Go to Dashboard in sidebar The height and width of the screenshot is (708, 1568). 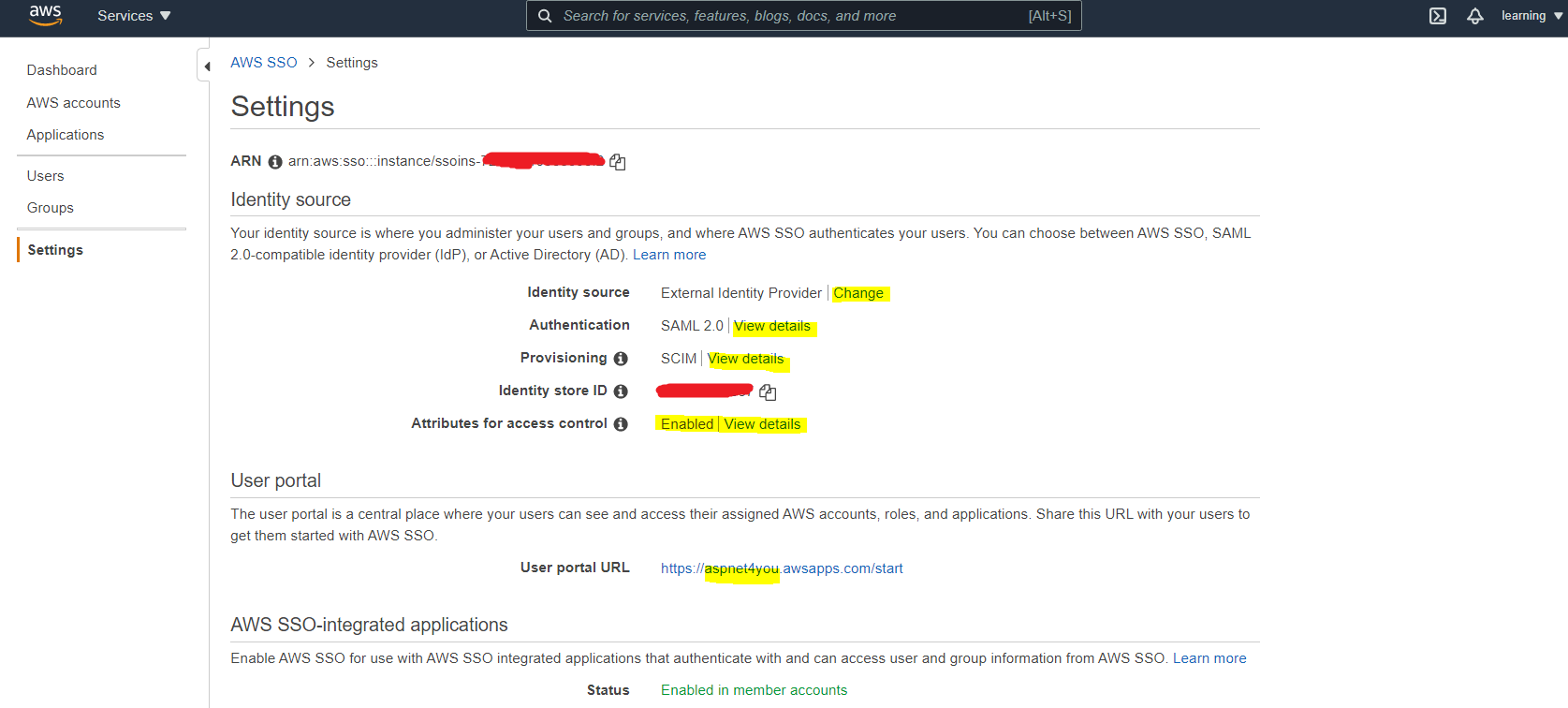62,70
